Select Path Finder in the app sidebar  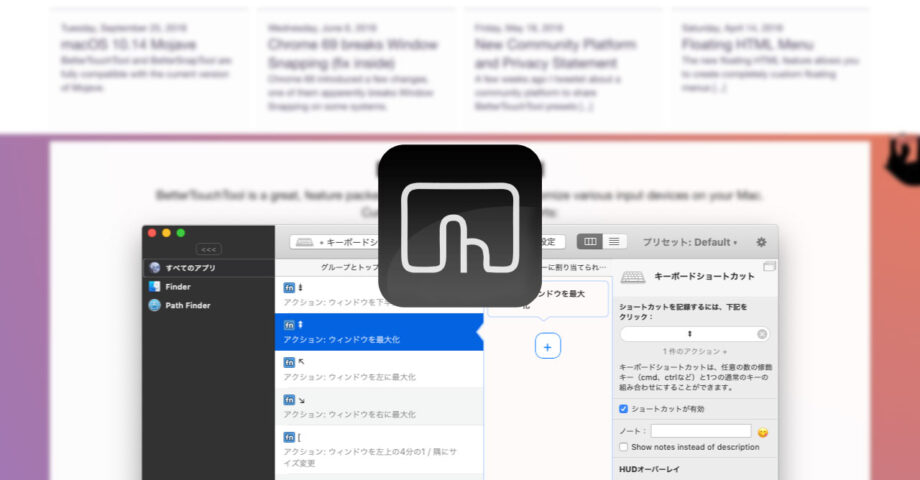pyautogui.click(x=187, y=306)
